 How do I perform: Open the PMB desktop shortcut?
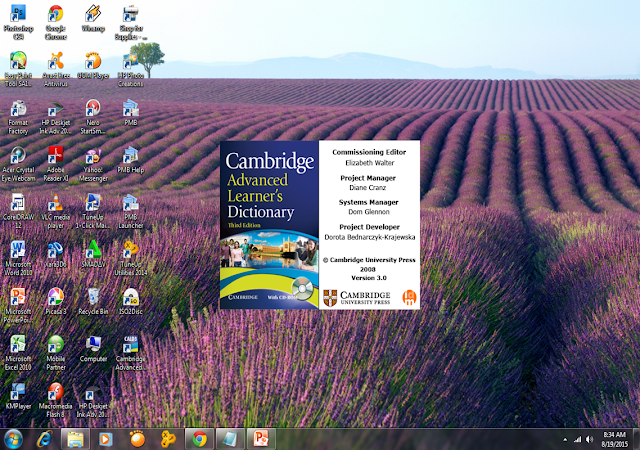click(x=131, y=113)
